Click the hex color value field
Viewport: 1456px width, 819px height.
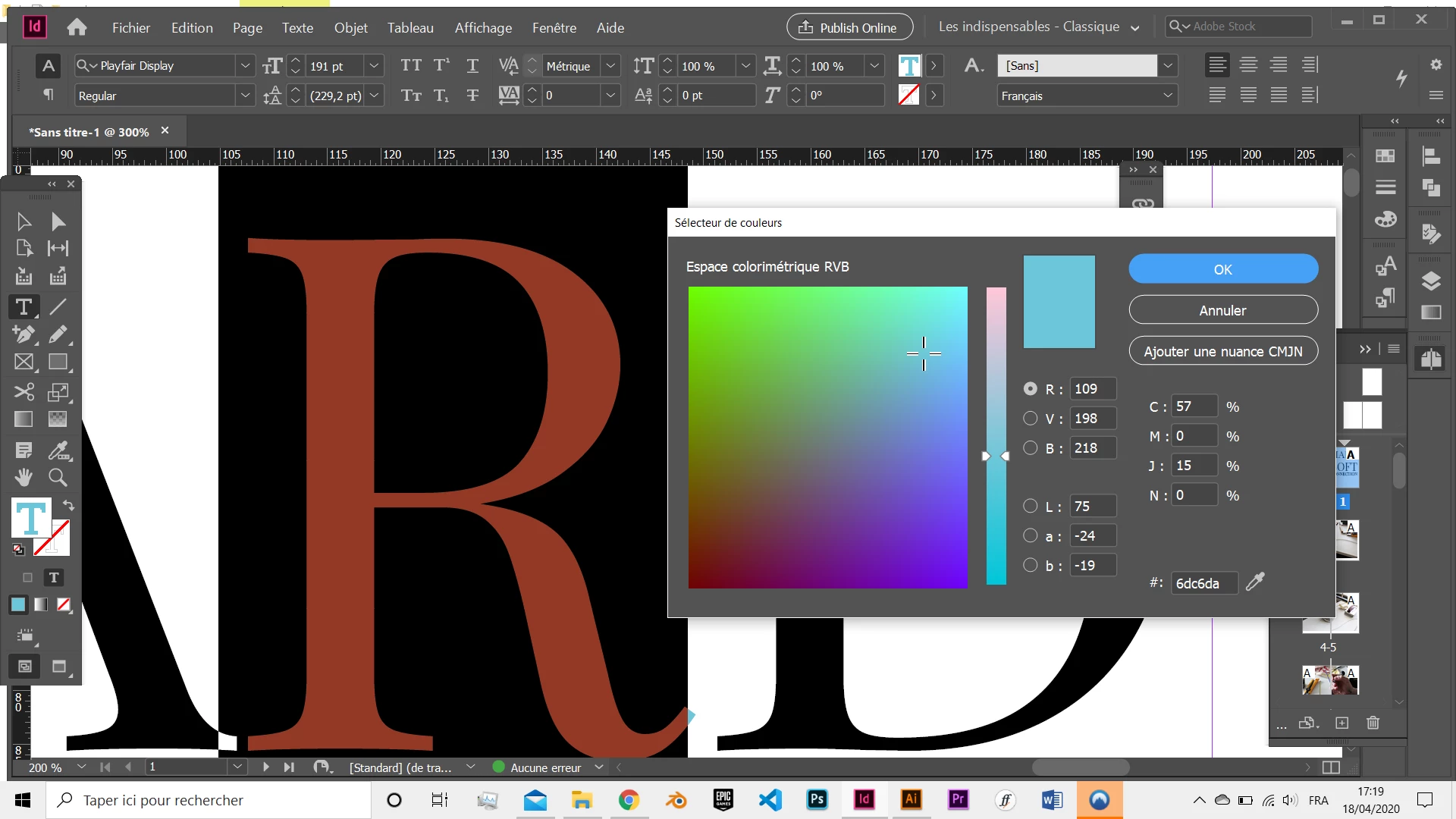1203,583
